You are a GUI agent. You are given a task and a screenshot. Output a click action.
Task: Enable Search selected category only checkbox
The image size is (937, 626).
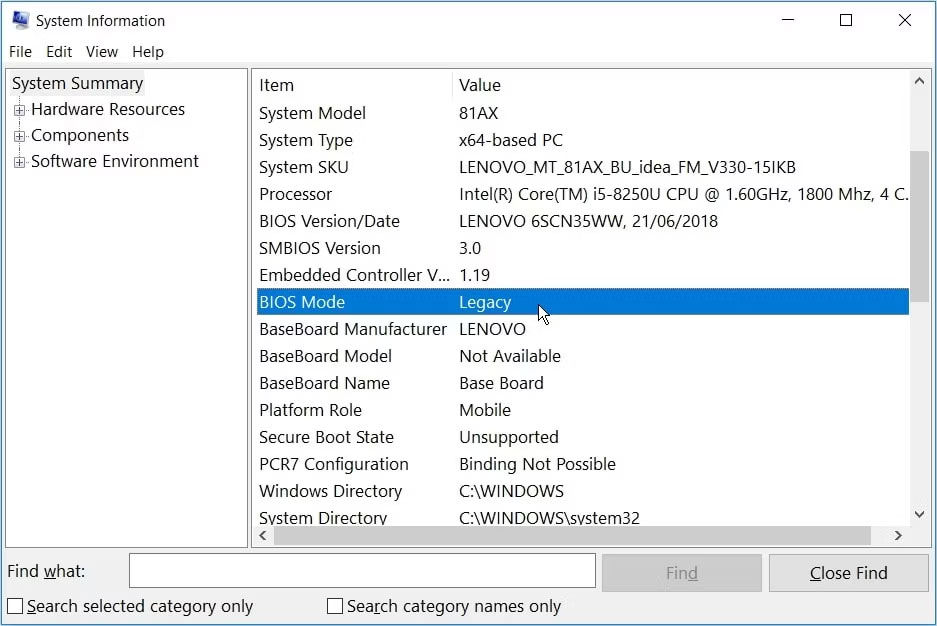click(15, 606)
